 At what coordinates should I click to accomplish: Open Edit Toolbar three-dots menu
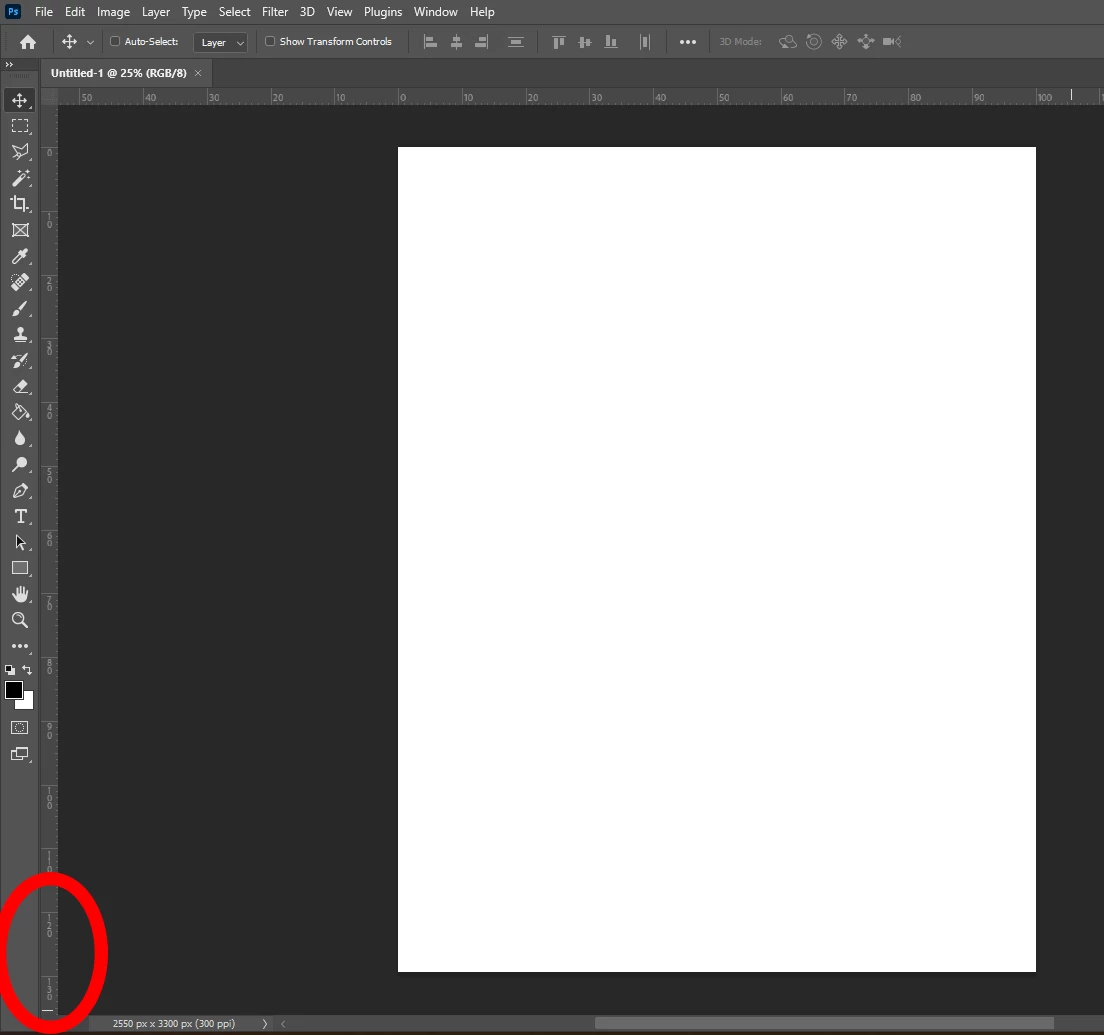click(x=20, y=646)
